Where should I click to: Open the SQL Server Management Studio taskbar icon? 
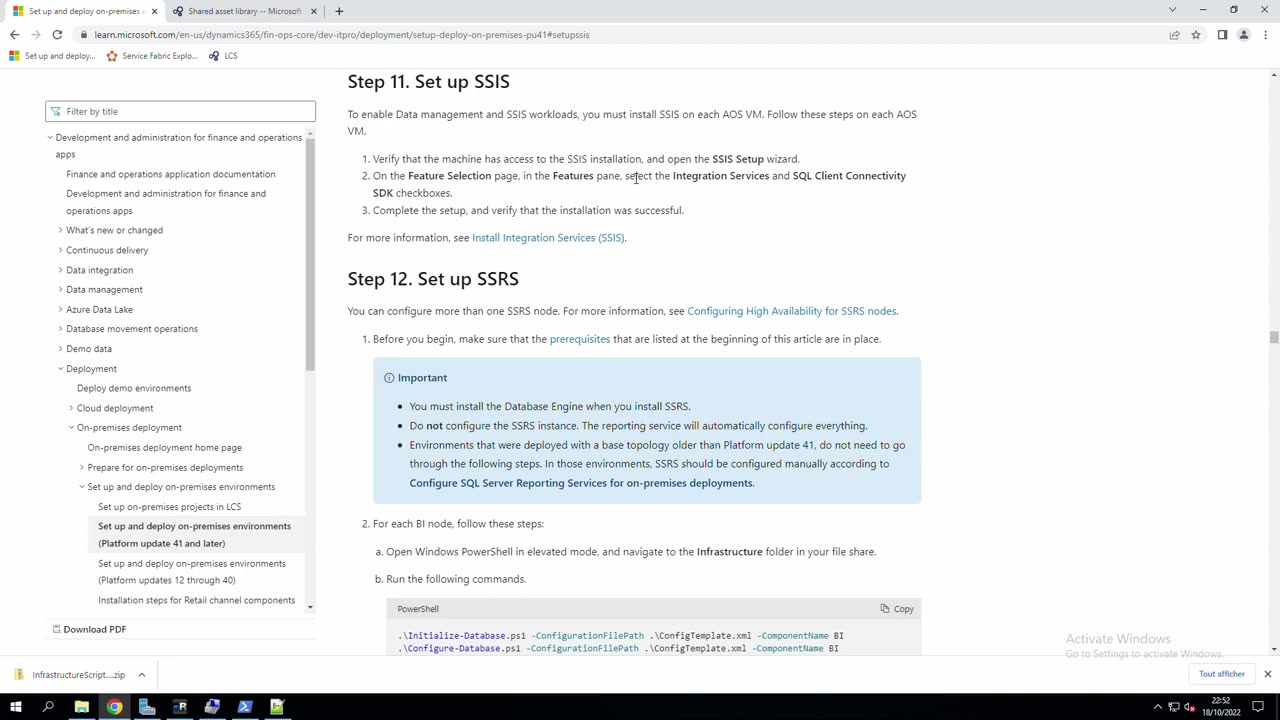click(212, 707)
